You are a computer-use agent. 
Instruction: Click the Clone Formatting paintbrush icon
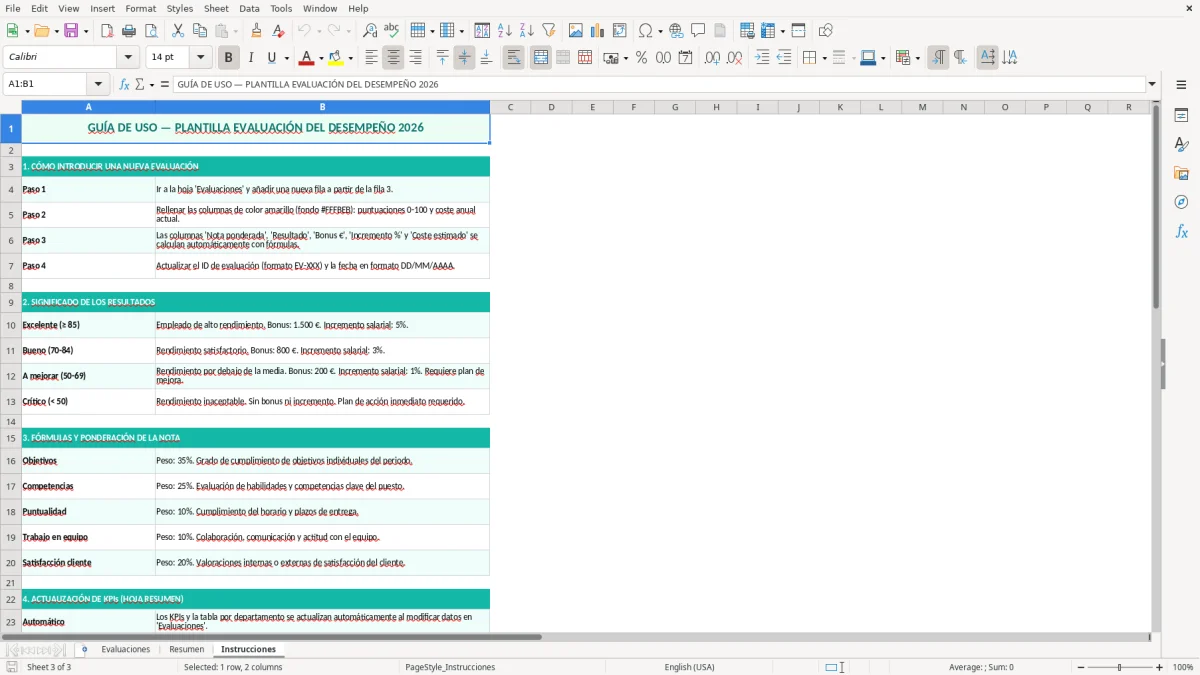tap(256, 31)
